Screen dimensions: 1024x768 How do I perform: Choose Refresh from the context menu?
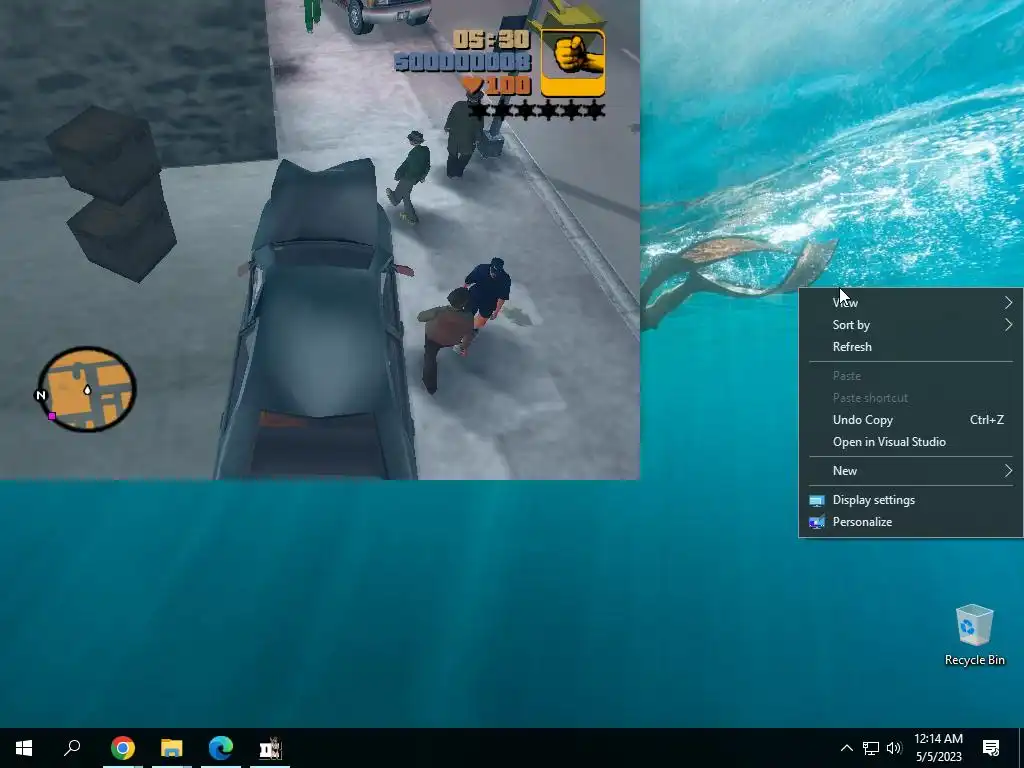[x=911, y=347]
